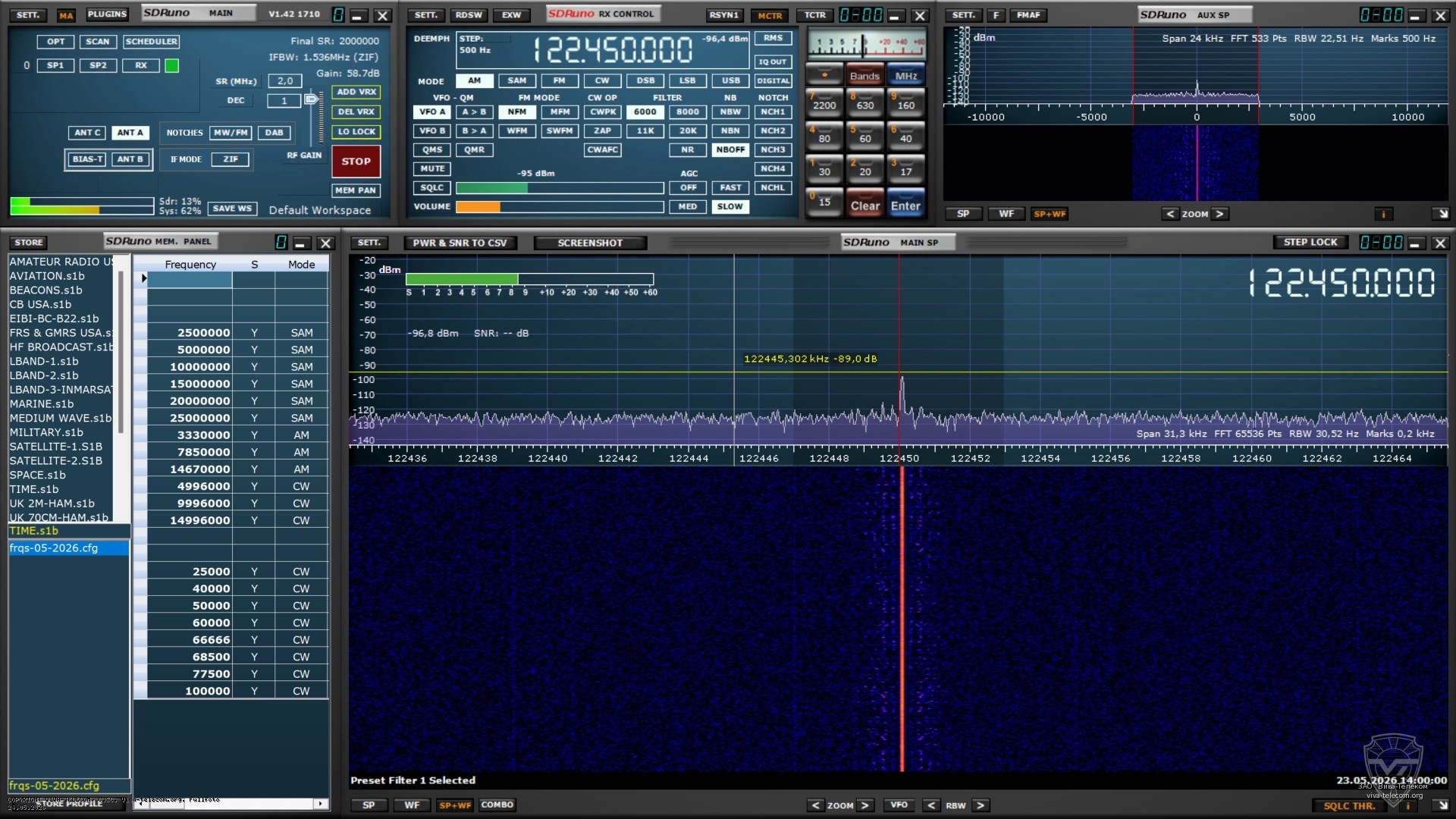The width and height of the screenshot is (1456, 819).
Task: Open PLUGINS in the Main window
Action: [107, 14]
